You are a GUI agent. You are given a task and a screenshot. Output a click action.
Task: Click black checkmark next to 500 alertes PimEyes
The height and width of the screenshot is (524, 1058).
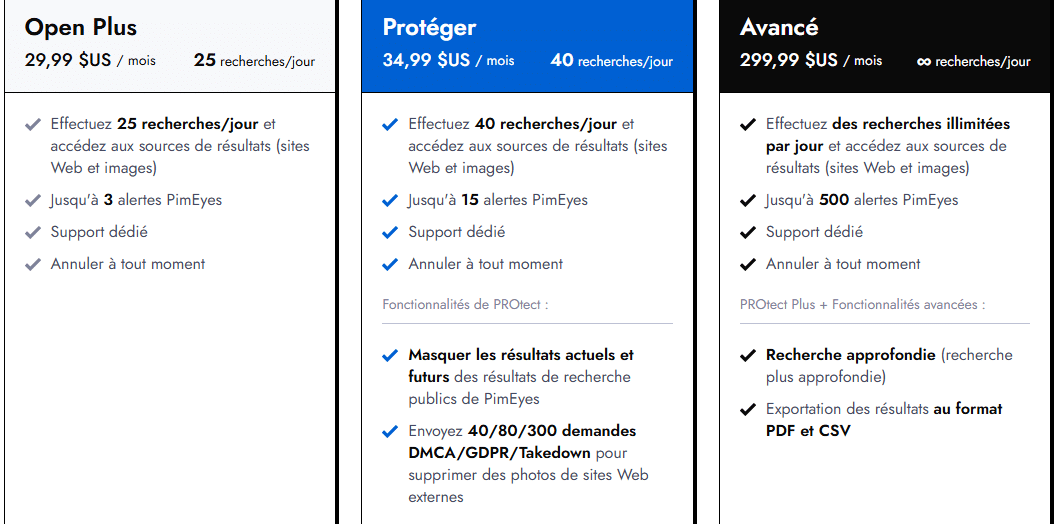pyautogui.click(x=748, y=201)
